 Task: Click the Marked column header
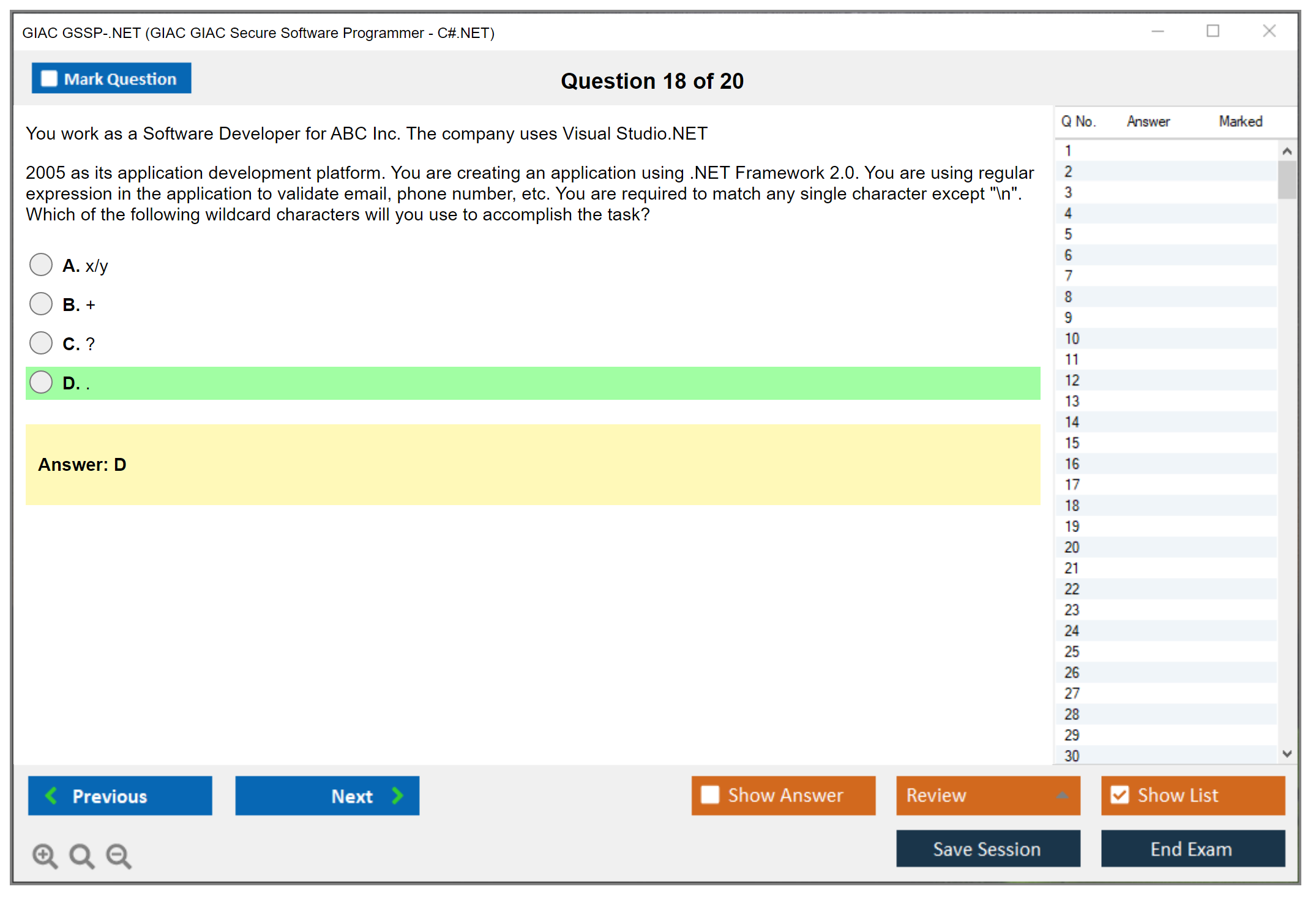coord(1240,121)
